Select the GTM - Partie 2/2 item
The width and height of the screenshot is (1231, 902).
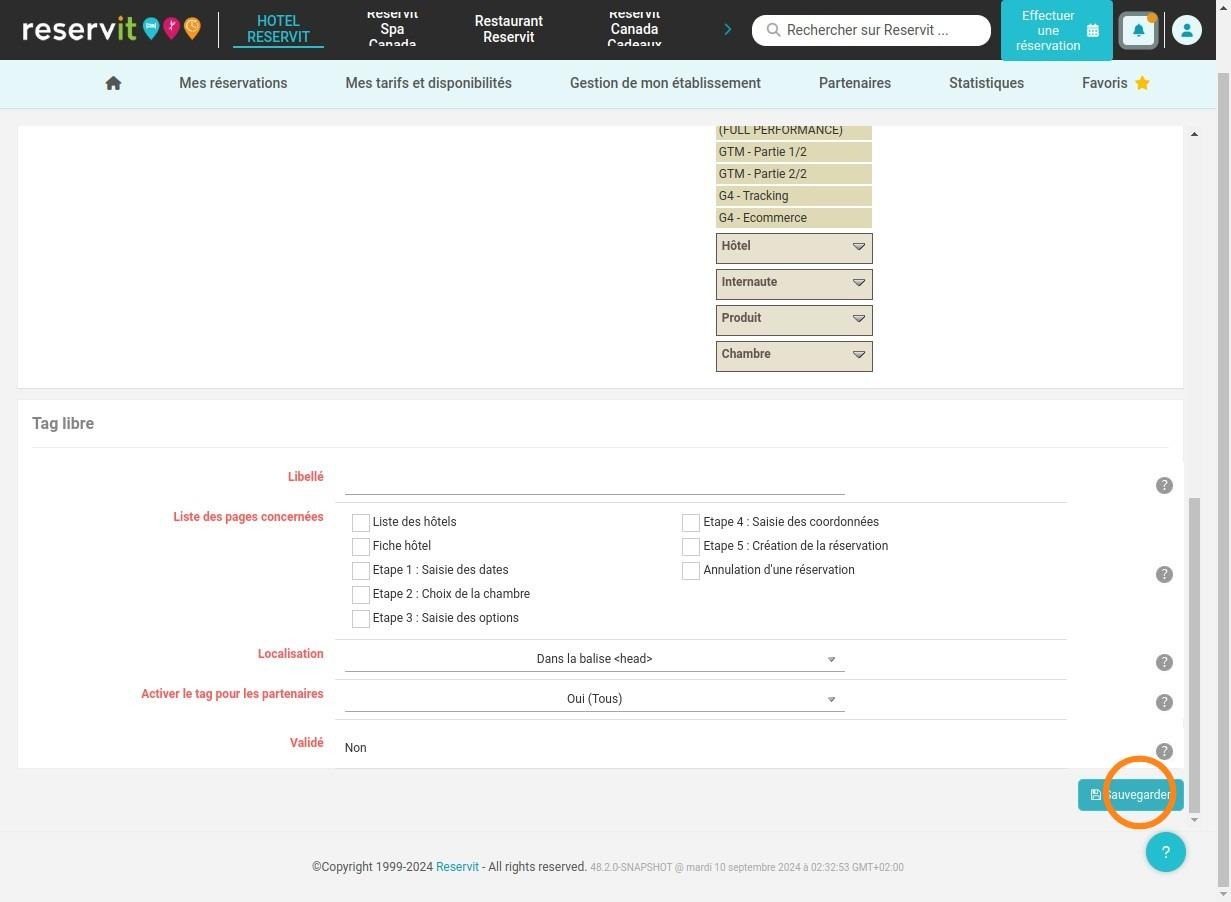click(794, 174)
